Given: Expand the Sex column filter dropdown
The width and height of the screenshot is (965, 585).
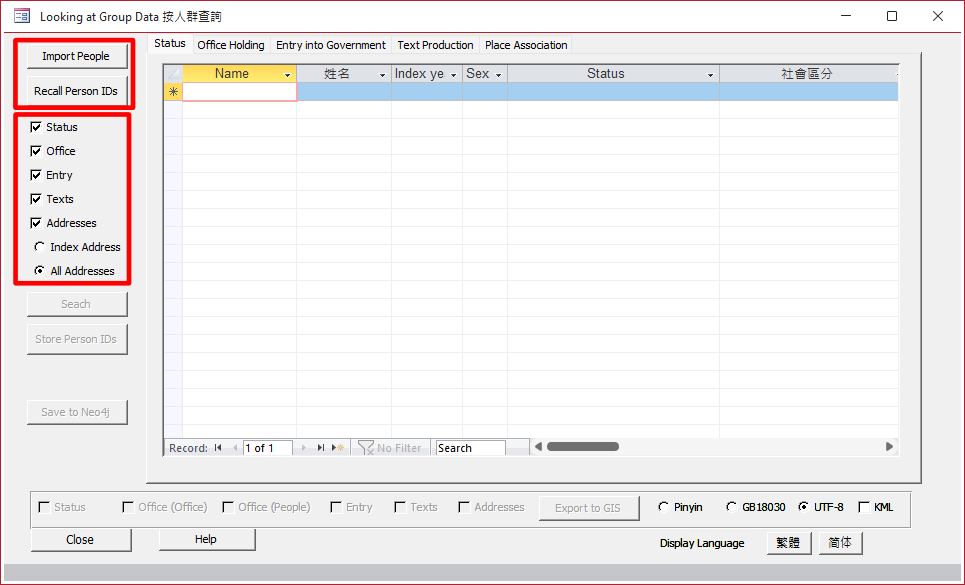Looking at the screenshot, I should pyautogui.click(x=498, y=75).
